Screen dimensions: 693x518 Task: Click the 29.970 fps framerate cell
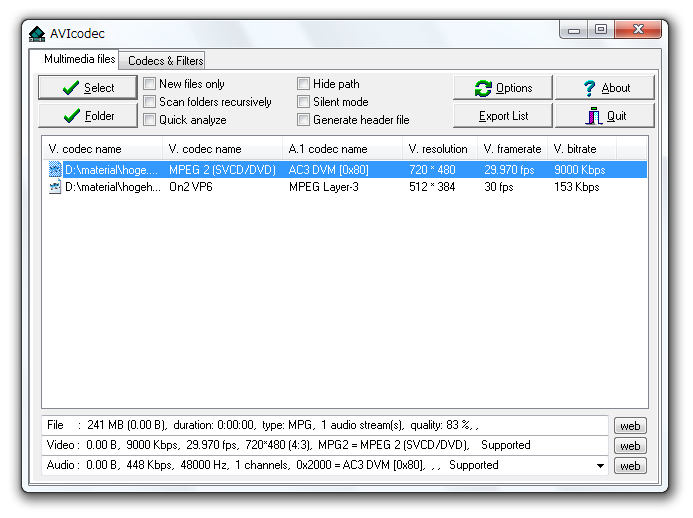coord(509,170)
